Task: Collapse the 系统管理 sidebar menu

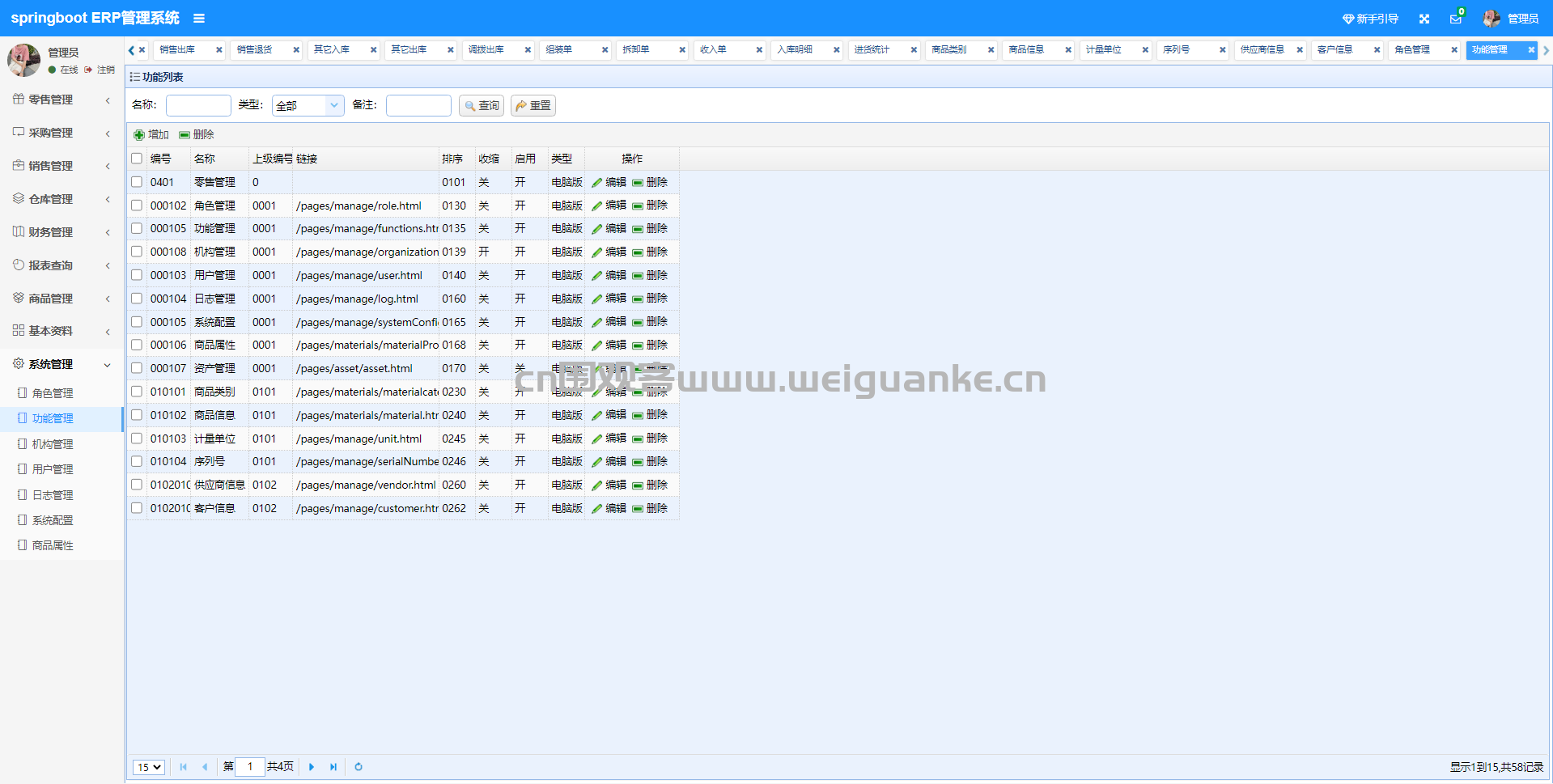Action: (62, 364)
